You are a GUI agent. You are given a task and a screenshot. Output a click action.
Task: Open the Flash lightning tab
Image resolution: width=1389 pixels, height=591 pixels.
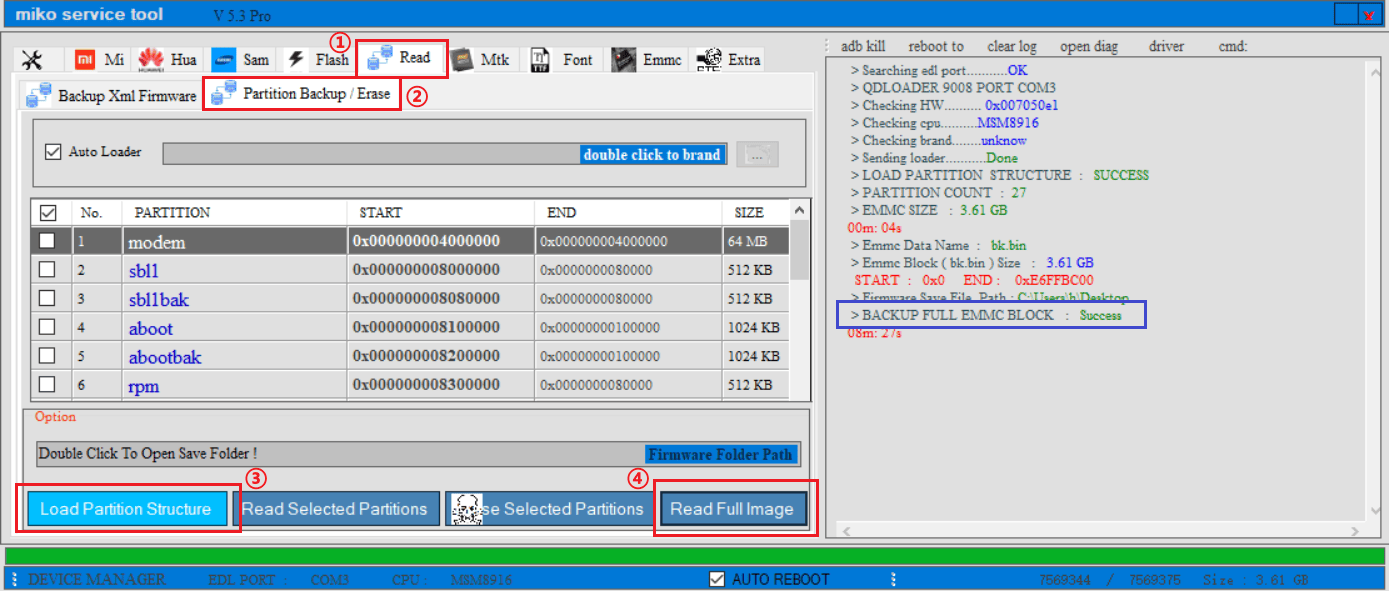(x=318, y=60)
